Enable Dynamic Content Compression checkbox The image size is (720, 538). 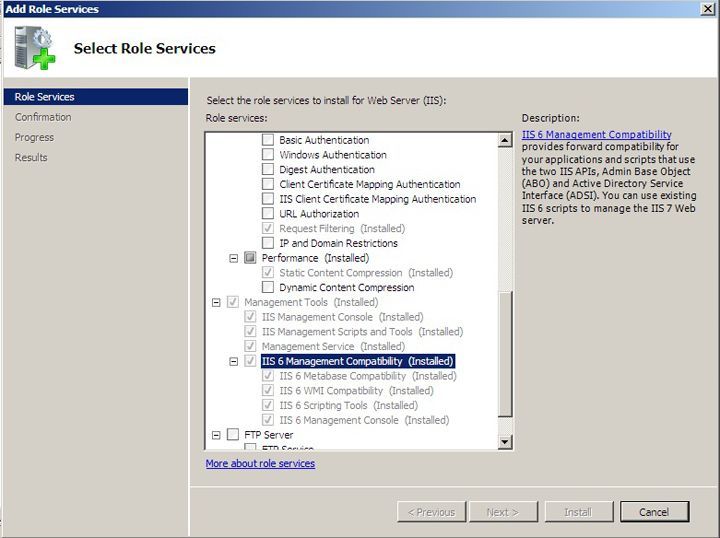pyautogui.click(x=268, y=287)
